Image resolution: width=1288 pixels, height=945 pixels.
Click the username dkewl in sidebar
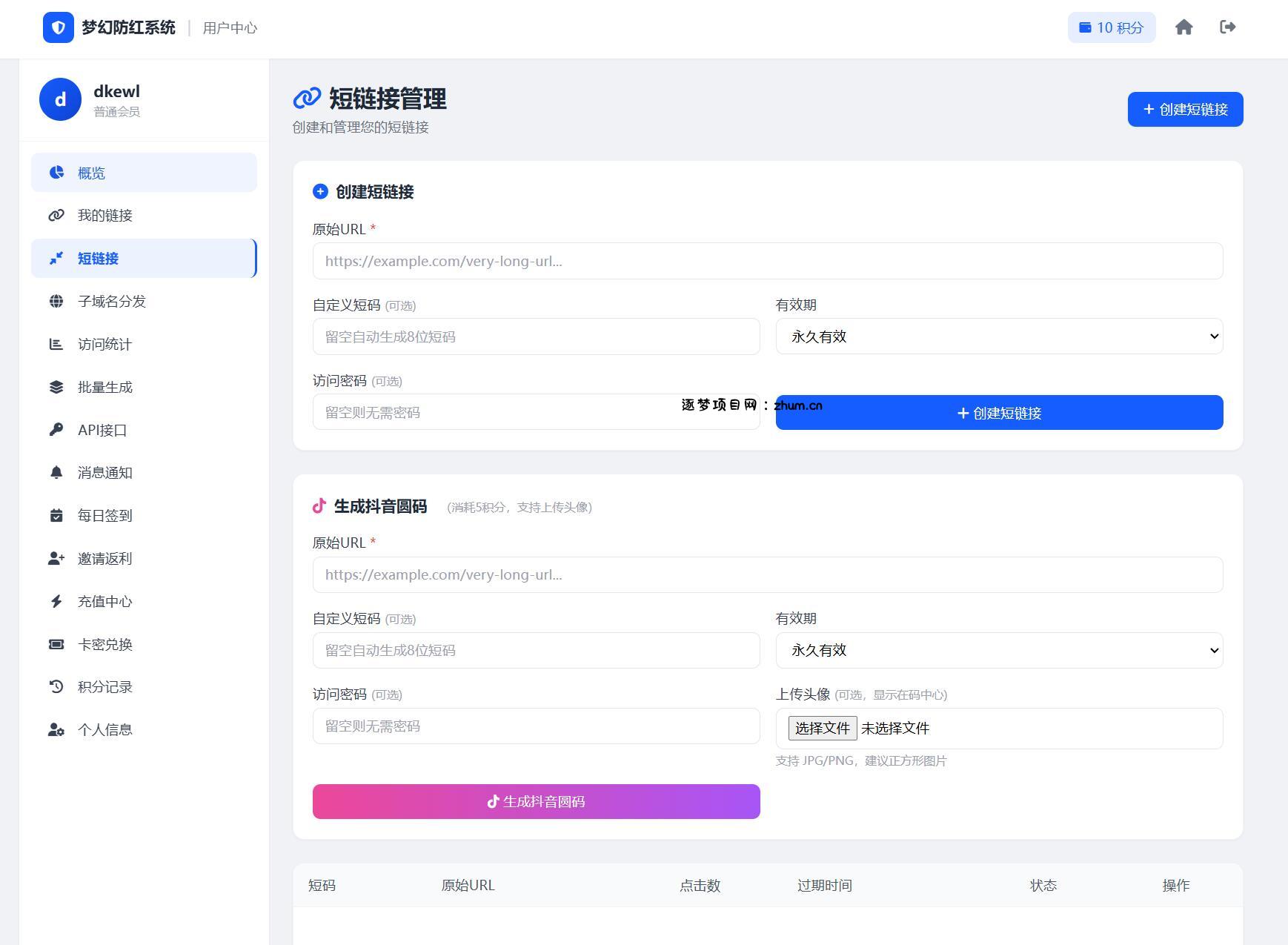point(116,91)
